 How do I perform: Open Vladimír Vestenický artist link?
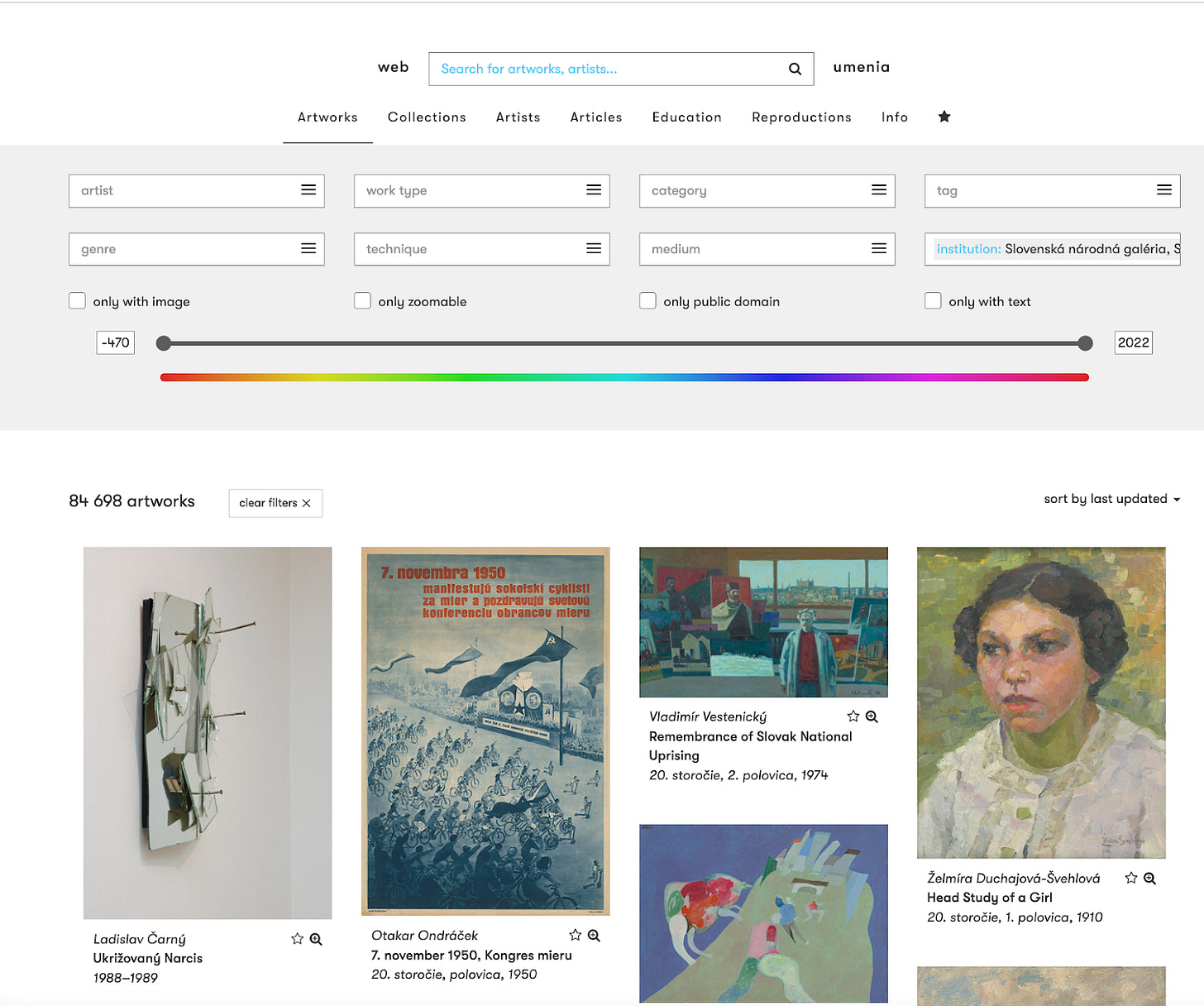click(x=708, y=716)
